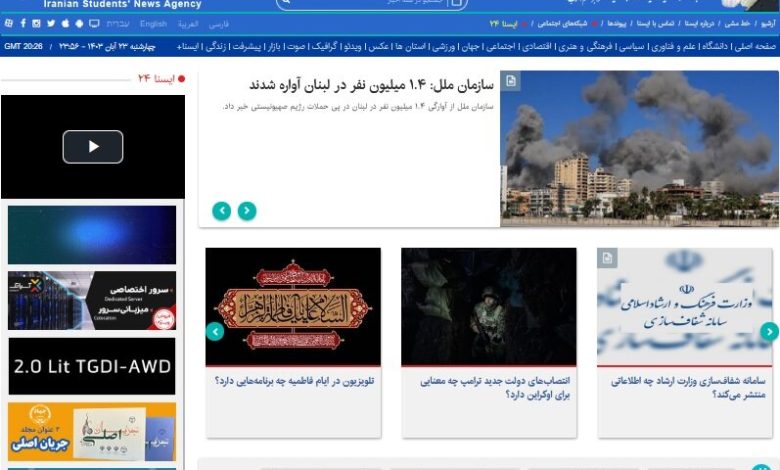Open the سیاسی politics menu
Image resolution: width=780 pixels, height=470 pixels.
pyautogui.click(x=631, y=46)
